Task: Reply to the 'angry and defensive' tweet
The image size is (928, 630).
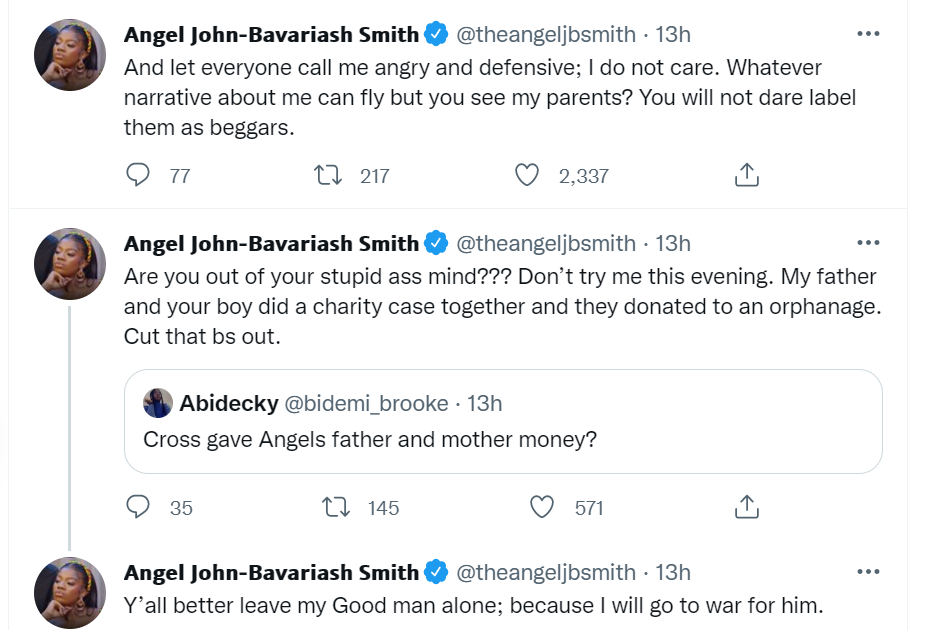Action: [x=138, y=176]
